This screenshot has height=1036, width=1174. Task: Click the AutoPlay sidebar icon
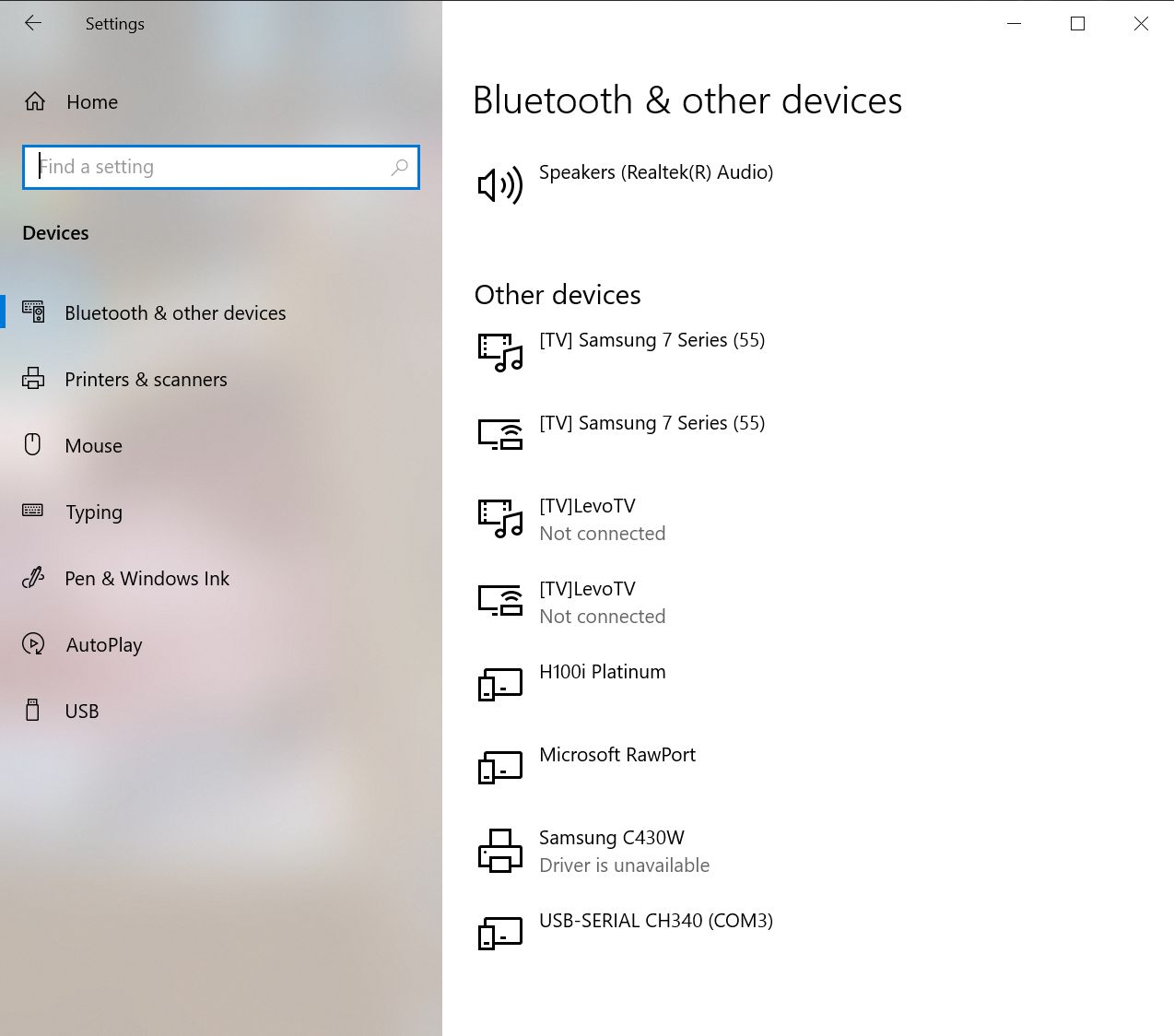pyautogui.click(x=33, y=644)
